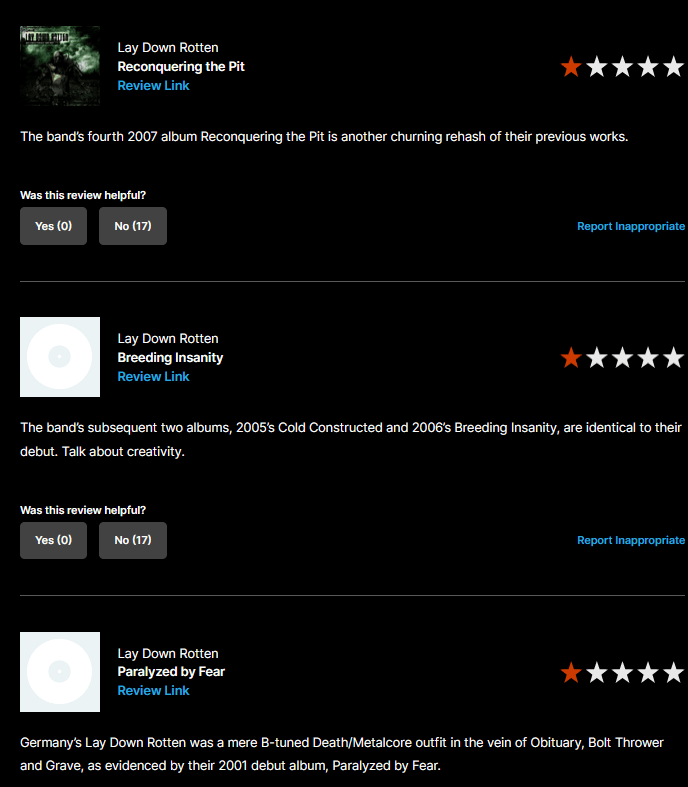Image resolution: width=688 pixels, height=787 pixels.
Task: Vote Yes on Reconquering the Pit review
Action: [53, 226]
